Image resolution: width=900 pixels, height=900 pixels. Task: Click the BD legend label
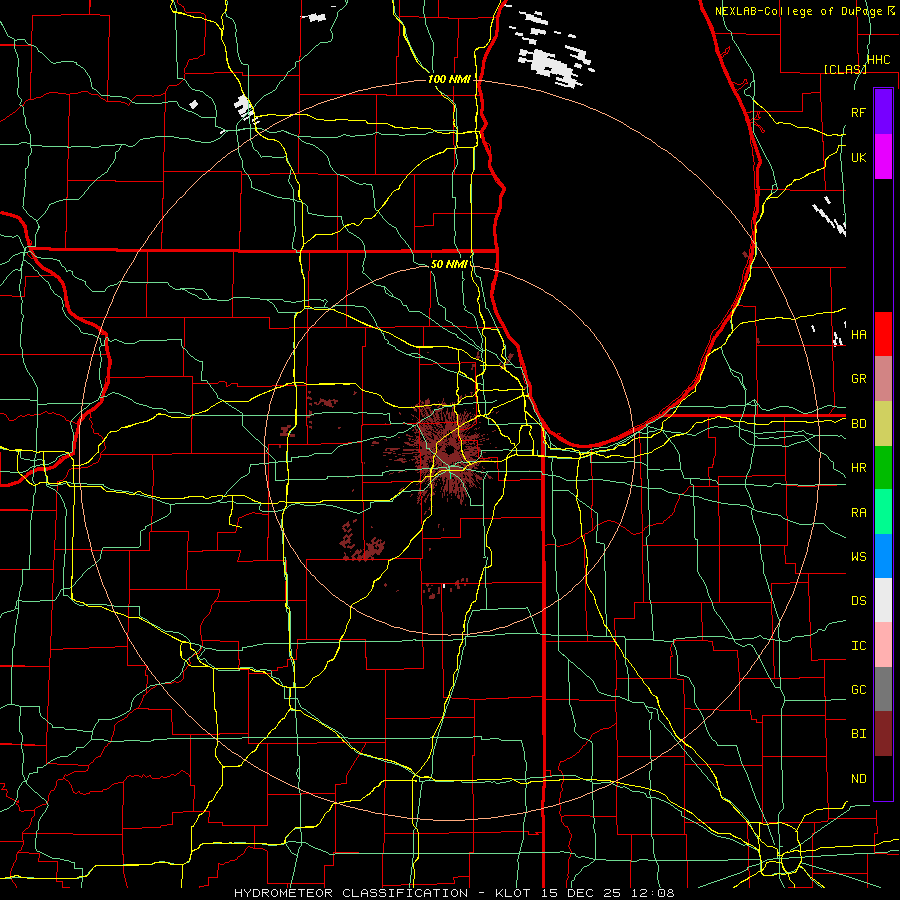[x=858, y=424]
